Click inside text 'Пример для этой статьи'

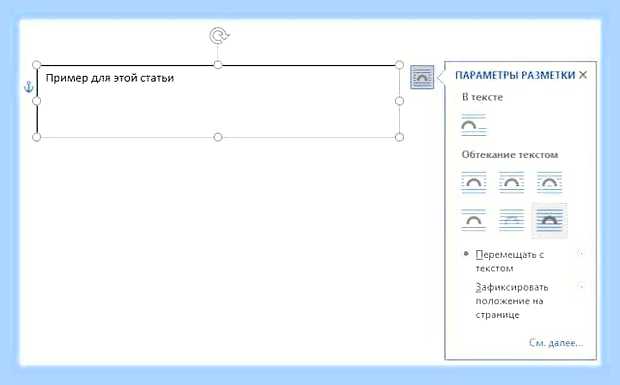click(110, 78)
